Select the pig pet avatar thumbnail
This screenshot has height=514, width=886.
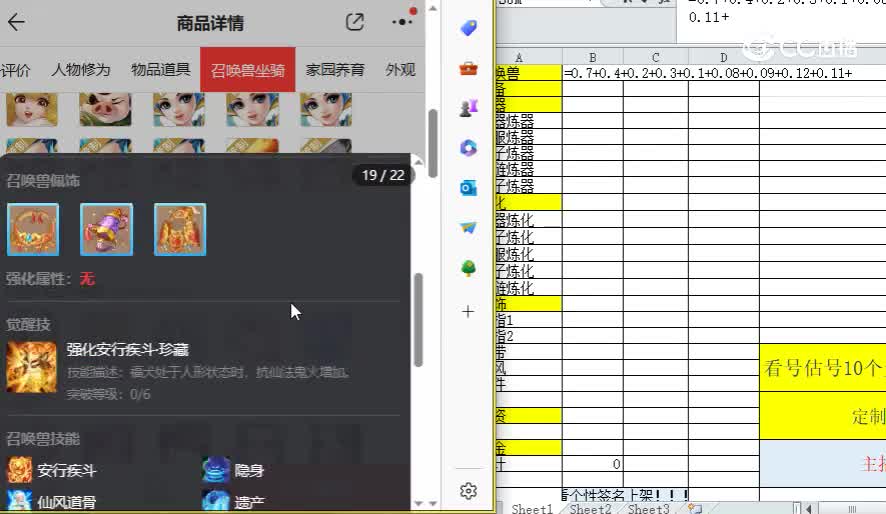(106, 109)
